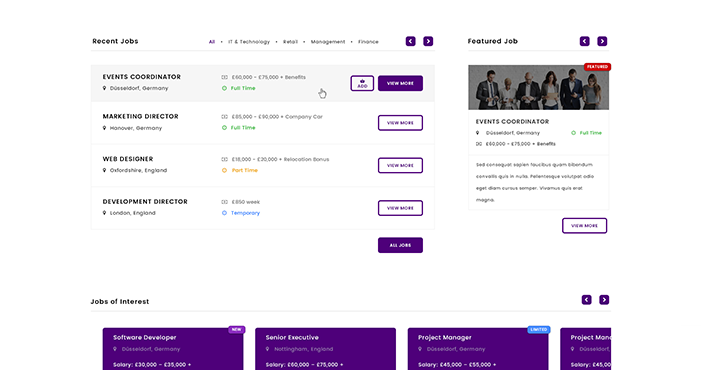
Task: Click salary icon beside £85,000 – £90,000
Action: click(224, 117)
